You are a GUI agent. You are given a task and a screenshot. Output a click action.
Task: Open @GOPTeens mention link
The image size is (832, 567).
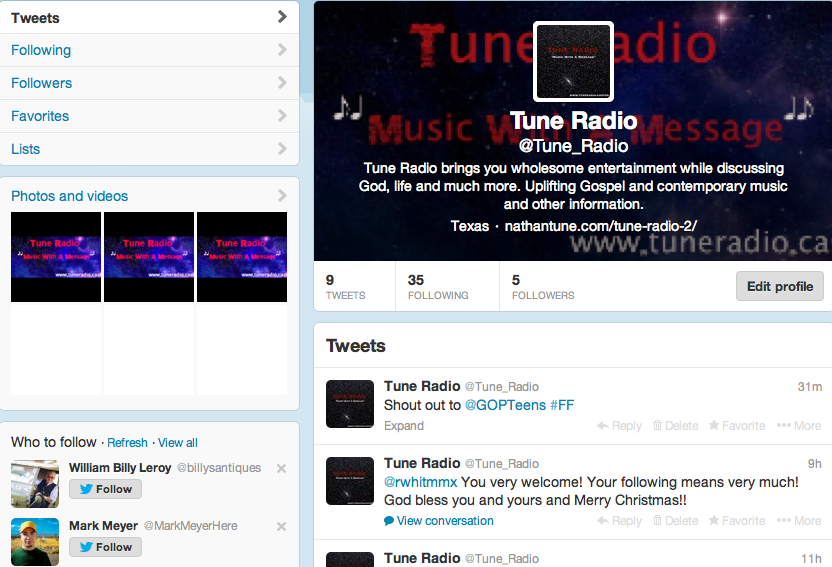505,405
